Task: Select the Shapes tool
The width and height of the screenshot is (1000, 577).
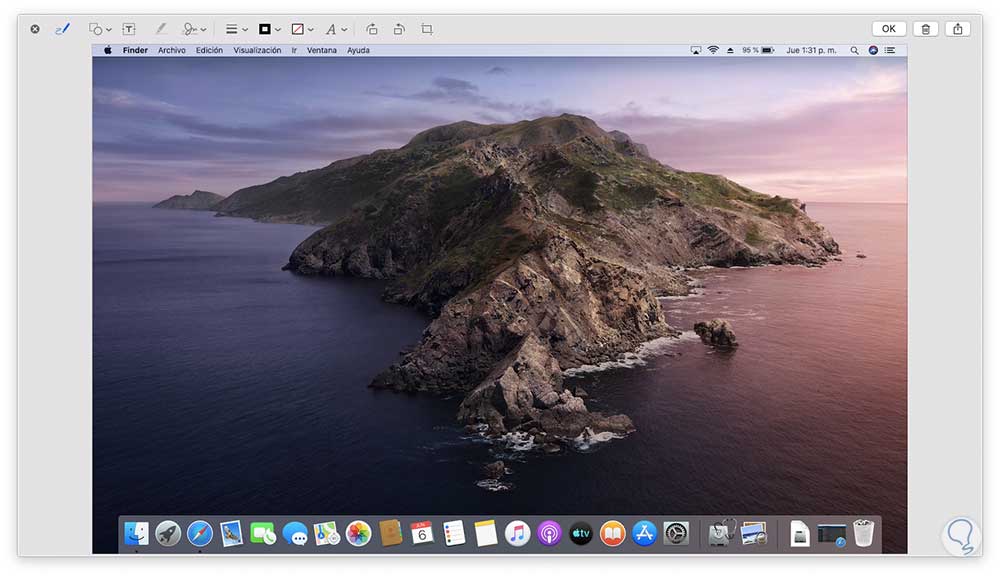Action: tap(96, 29)
